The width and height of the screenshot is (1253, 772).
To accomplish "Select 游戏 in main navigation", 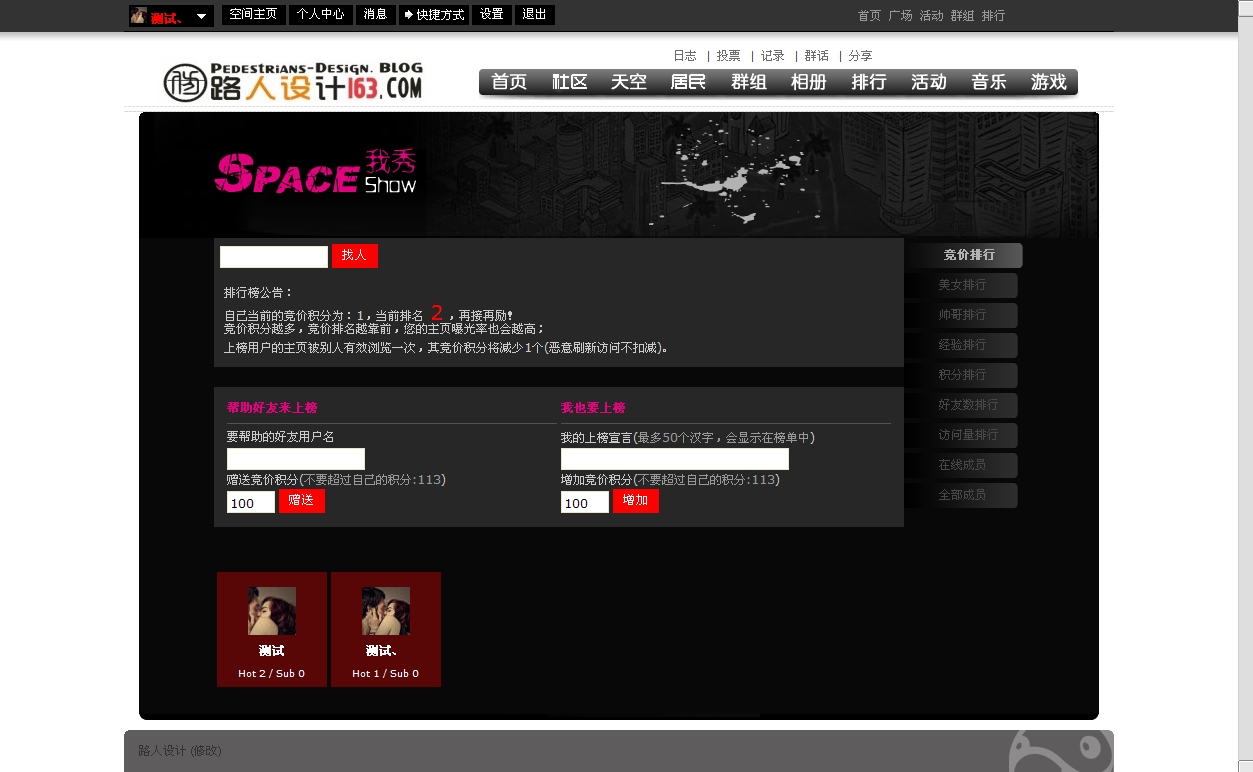I will 1049,82.
